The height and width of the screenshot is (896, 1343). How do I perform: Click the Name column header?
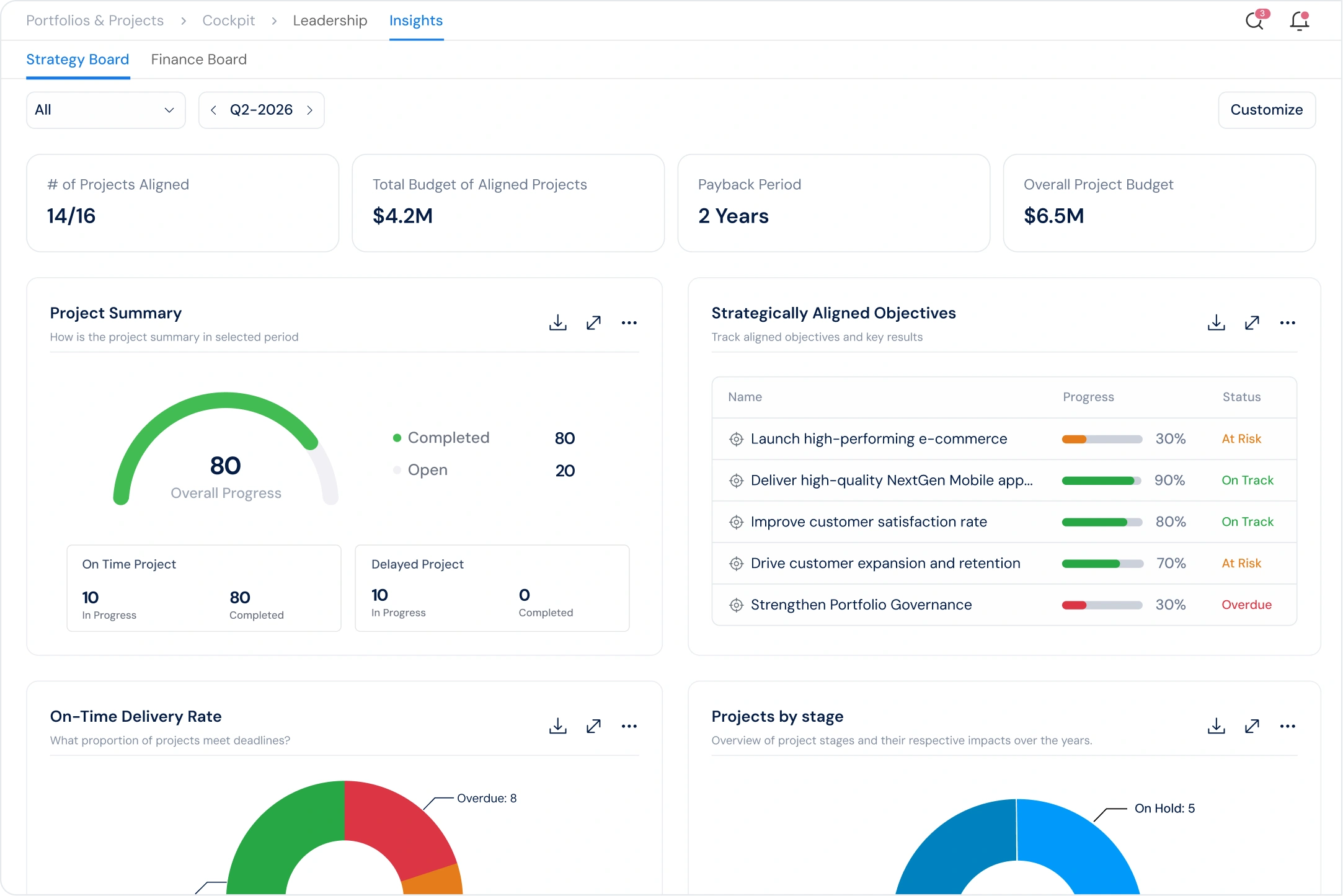point(745,397)
